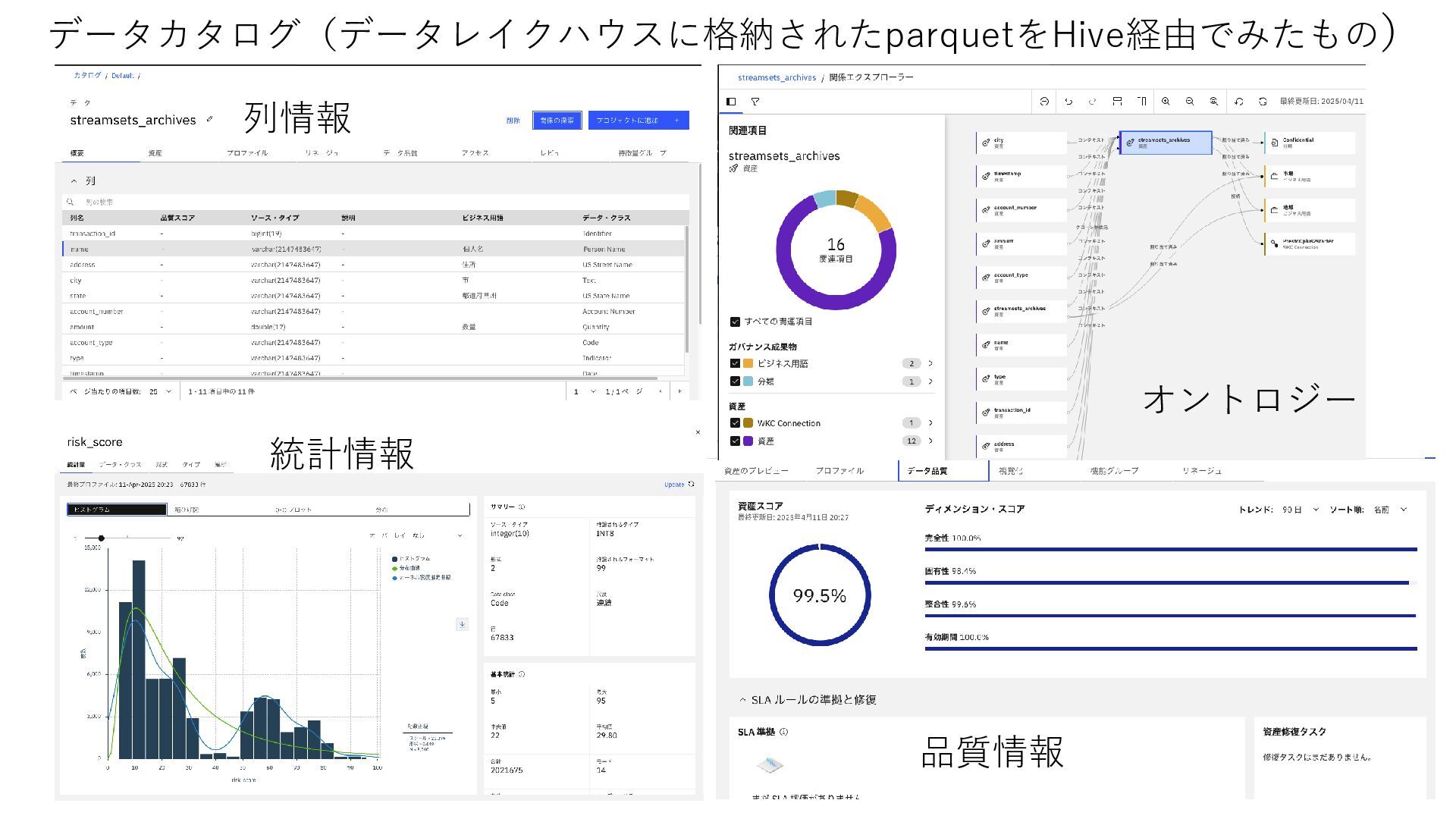Click the zoom in magnifier icon
This screenshot has width=1456, height=819.
pyautogui.click(x=1166, y=102)
